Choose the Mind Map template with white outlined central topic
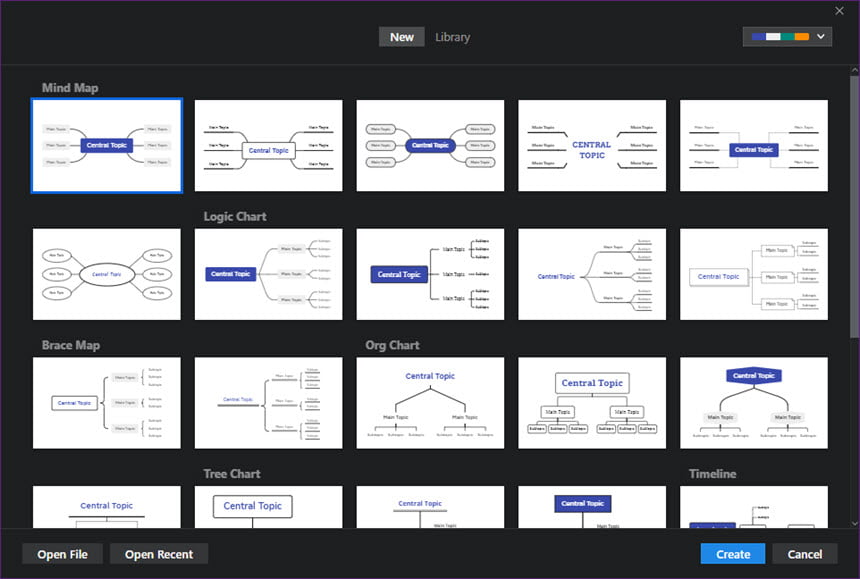The width and height of the screenshot is (860, 579). tap(269, 145)
